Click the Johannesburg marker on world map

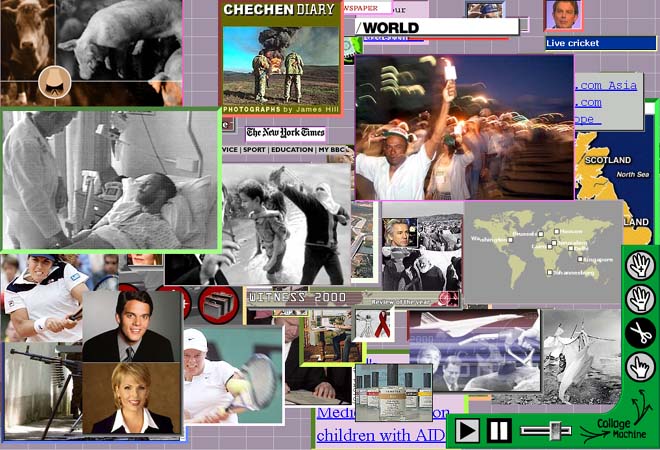[x=549, y=273]
